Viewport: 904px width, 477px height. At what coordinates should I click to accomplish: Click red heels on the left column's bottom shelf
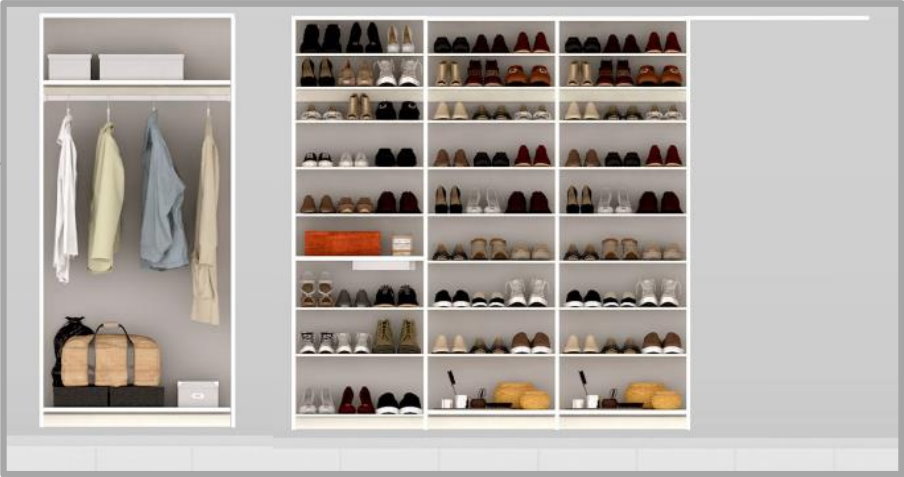[356, 401]
